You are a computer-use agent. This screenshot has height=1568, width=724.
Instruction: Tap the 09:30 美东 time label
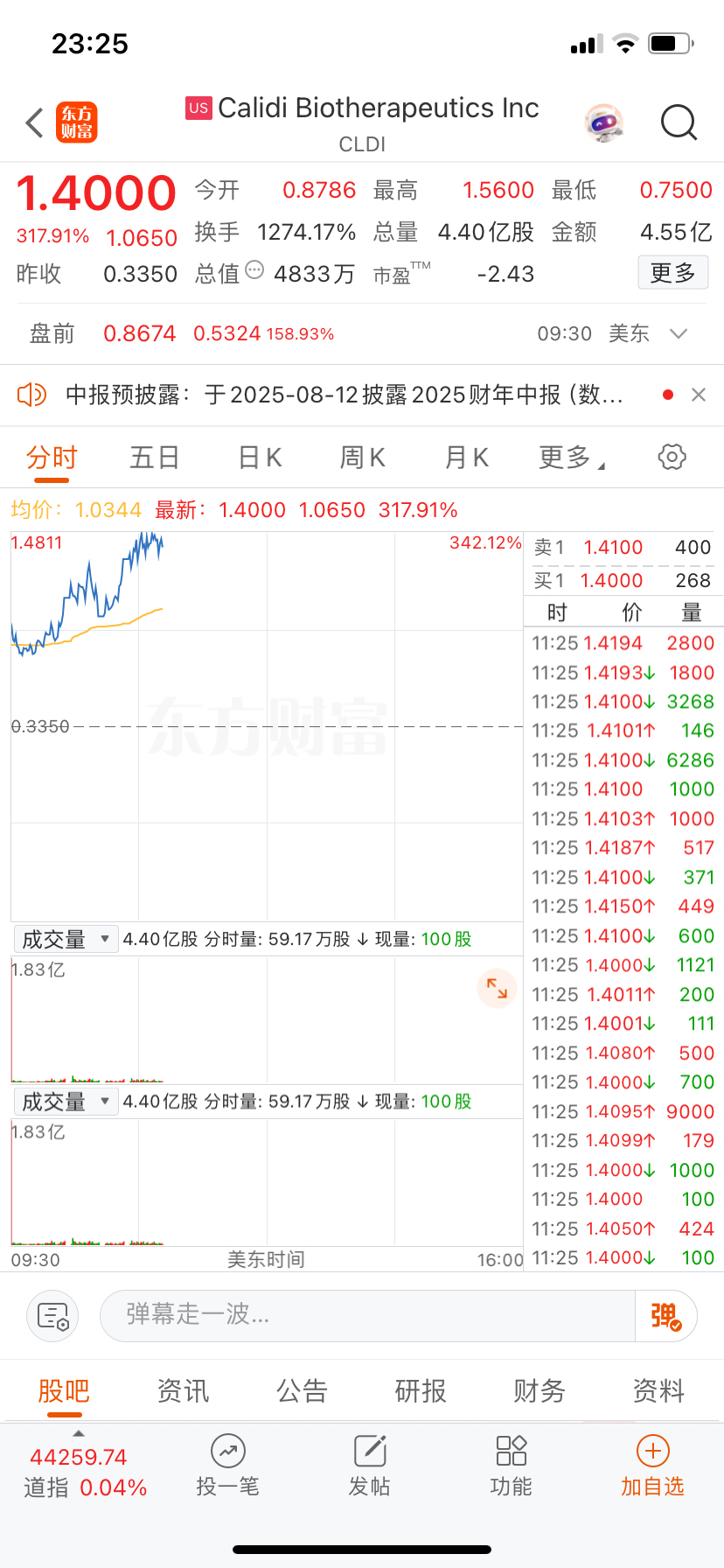593,333
